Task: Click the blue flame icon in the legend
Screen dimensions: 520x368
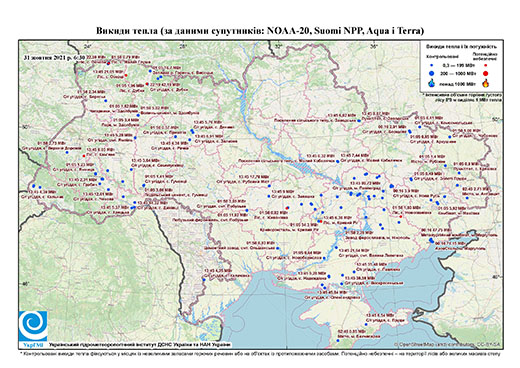Action: click(x=432, y=83)
